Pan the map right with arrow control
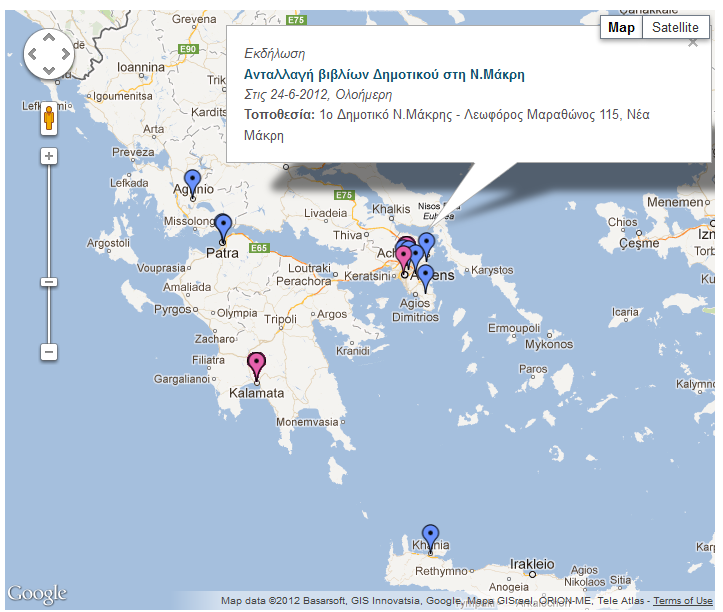The image size is (723, 612). coord(63,54)
